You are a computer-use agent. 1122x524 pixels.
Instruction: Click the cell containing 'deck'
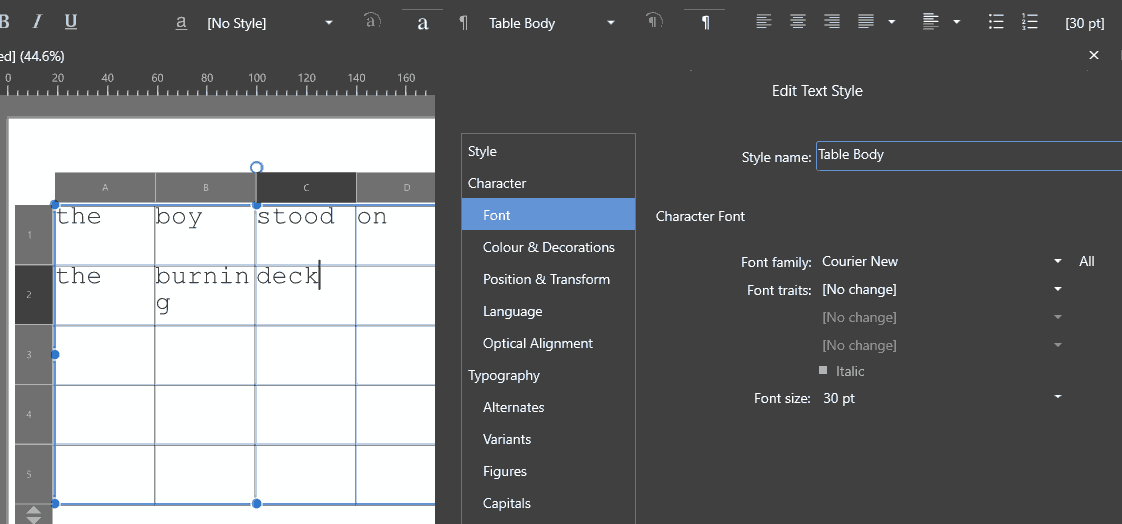306,295
